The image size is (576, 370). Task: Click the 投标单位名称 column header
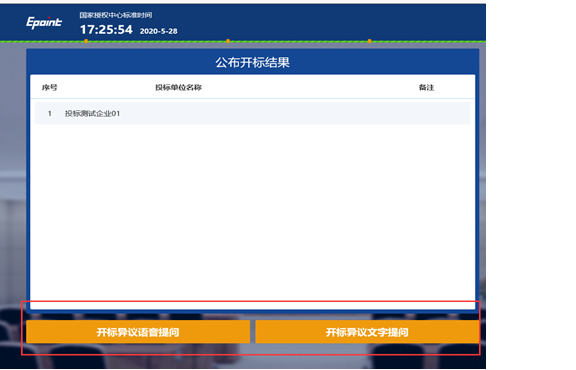pos(179,87)
